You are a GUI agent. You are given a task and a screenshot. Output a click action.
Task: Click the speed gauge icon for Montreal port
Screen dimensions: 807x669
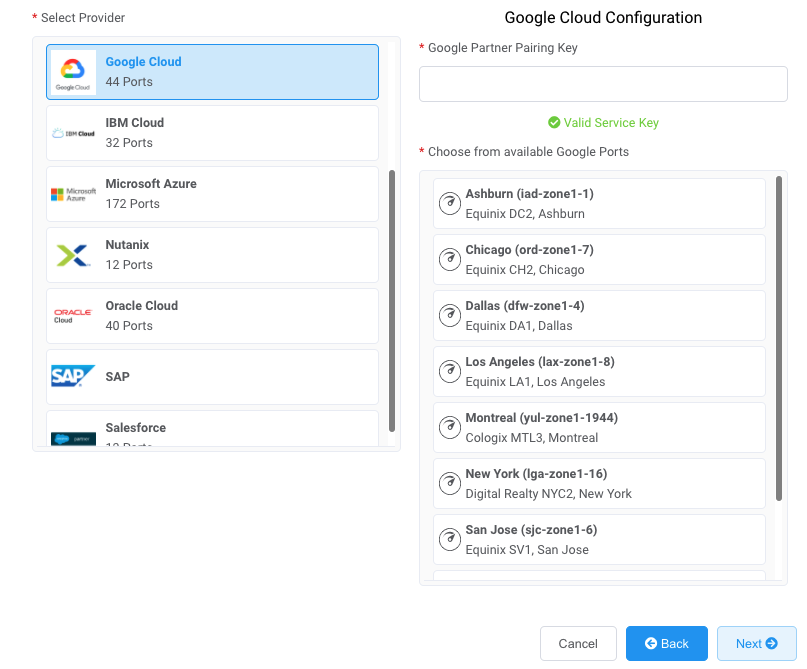pyautogui.click(x=450, y=428)
